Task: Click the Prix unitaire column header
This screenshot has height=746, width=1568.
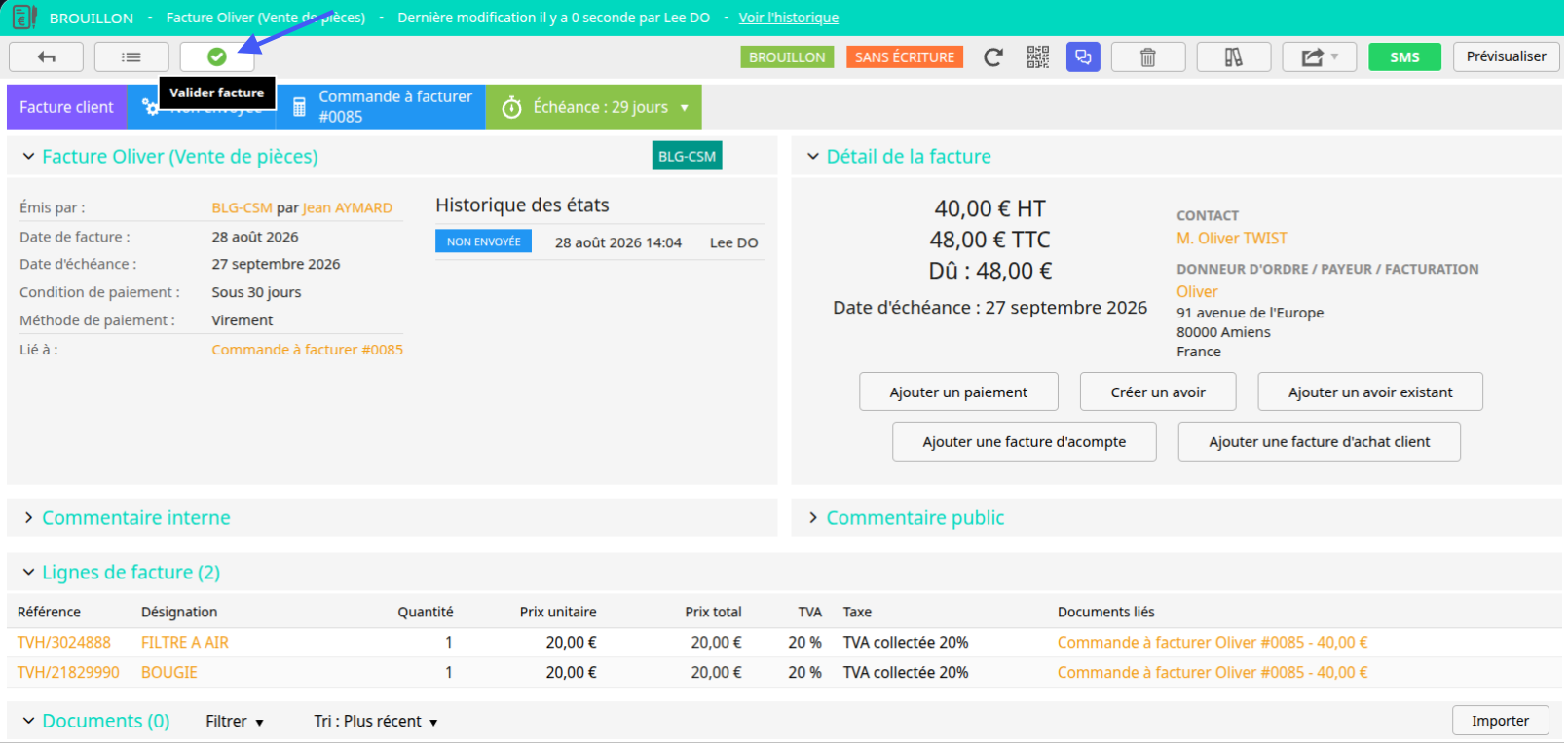Action: 558,613
